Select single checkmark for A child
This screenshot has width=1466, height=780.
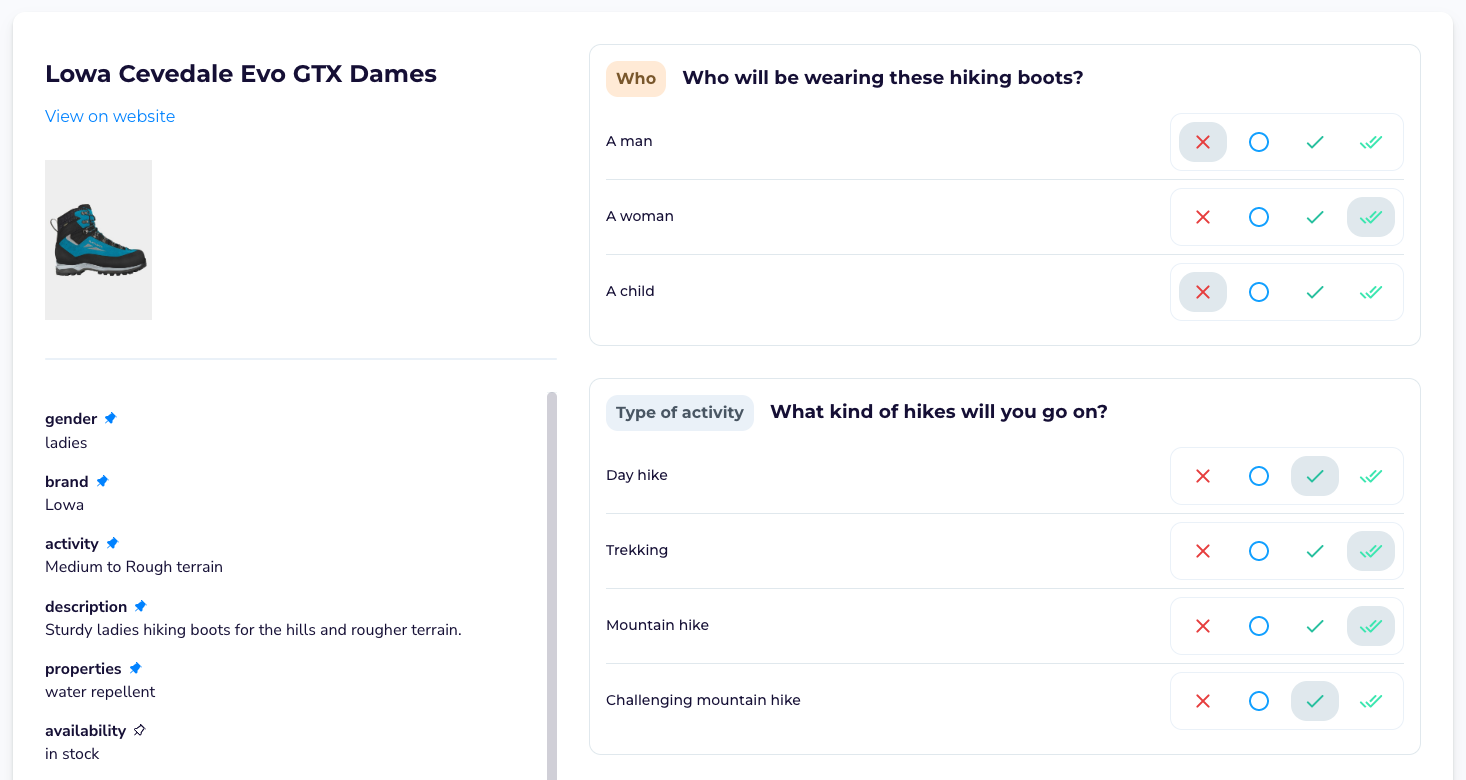(x=1315, y=292)
